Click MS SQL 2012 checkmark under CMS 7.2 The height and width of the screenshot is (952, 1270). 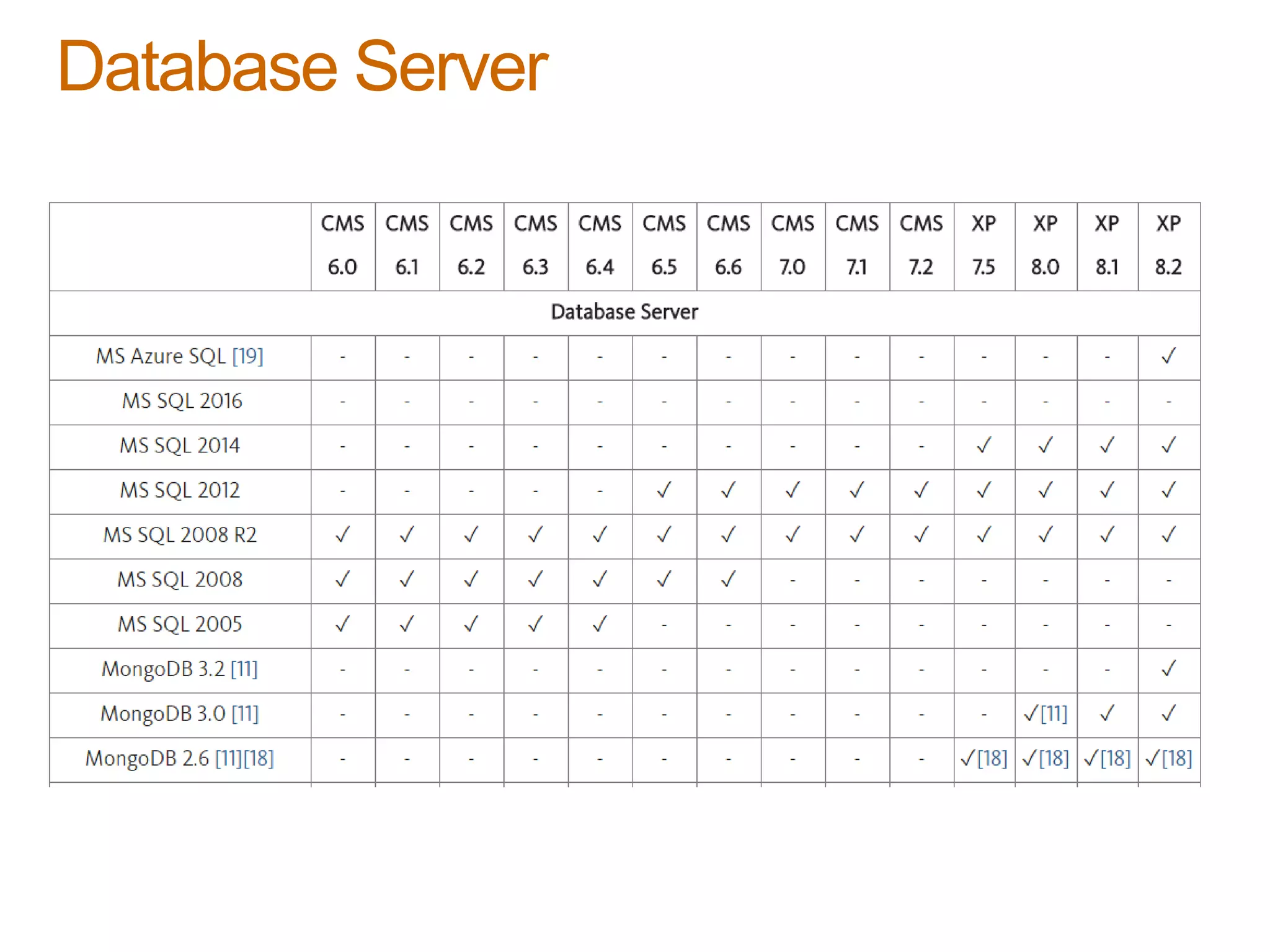(921, 490)
